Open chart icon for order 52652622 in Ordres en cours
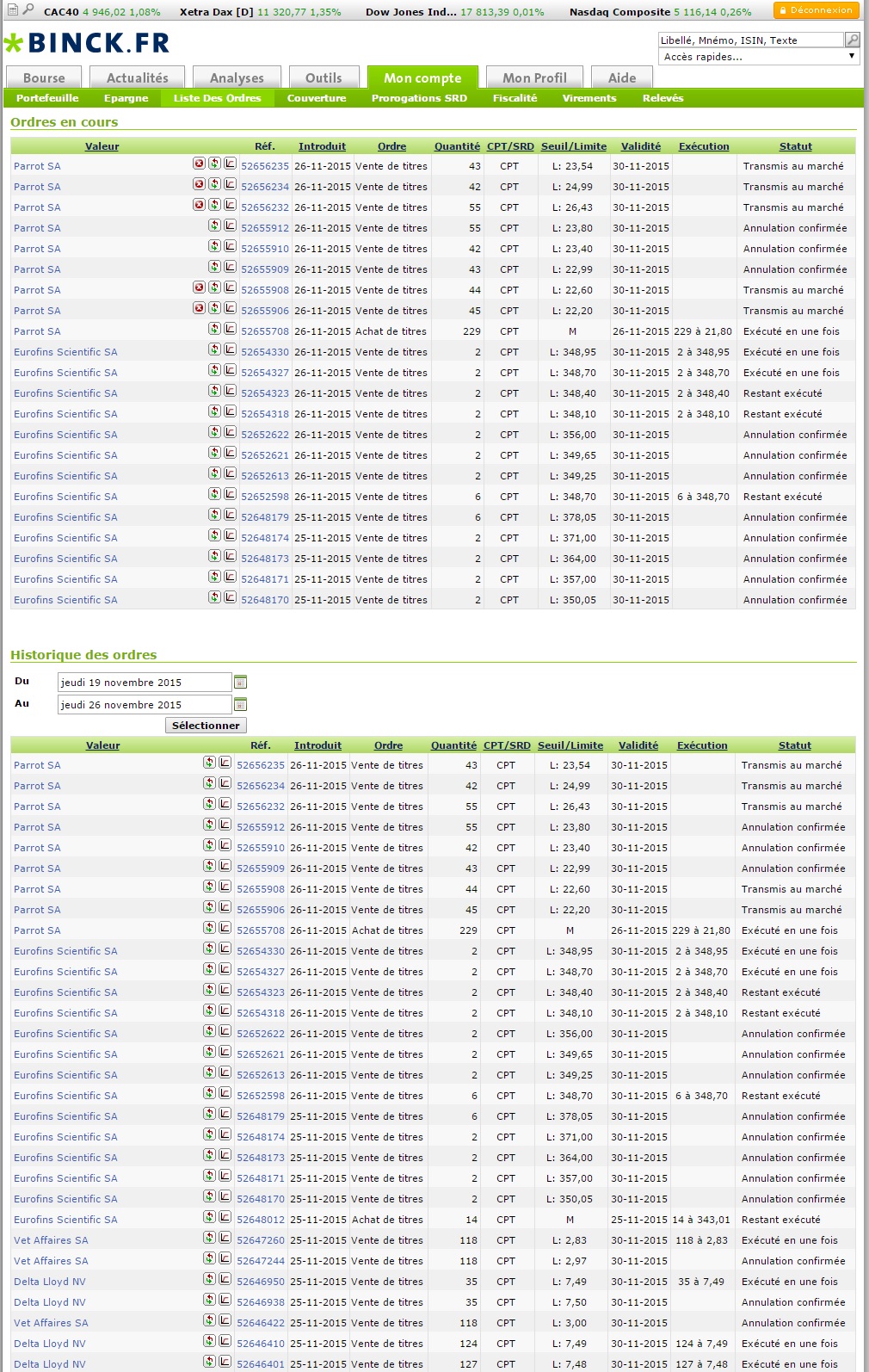This screenshot has height=1372, width=869. coord(230,432)
